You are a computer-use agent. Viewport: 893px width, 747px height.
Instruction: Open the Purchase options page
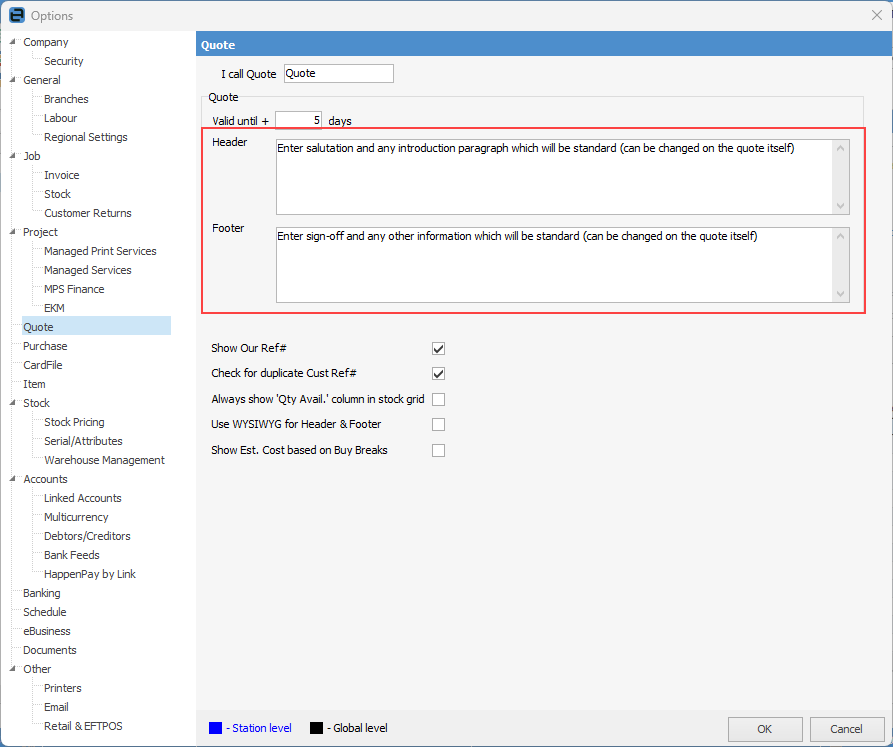(45, 346)
